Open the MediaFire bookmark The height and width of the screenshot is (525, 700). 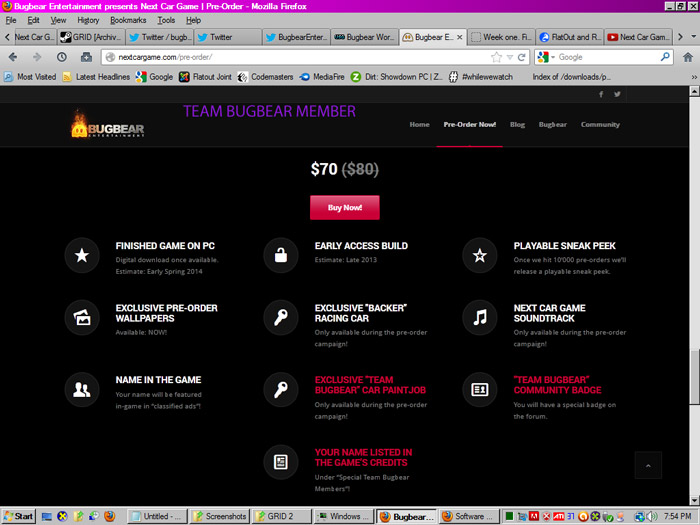322,77
